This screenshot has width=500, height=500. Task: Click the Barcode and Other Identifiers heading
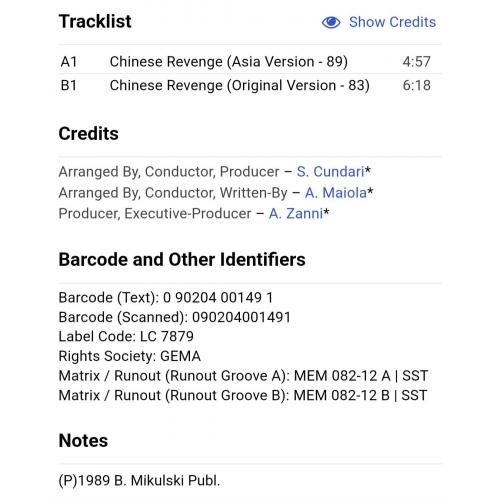(182, 259)
